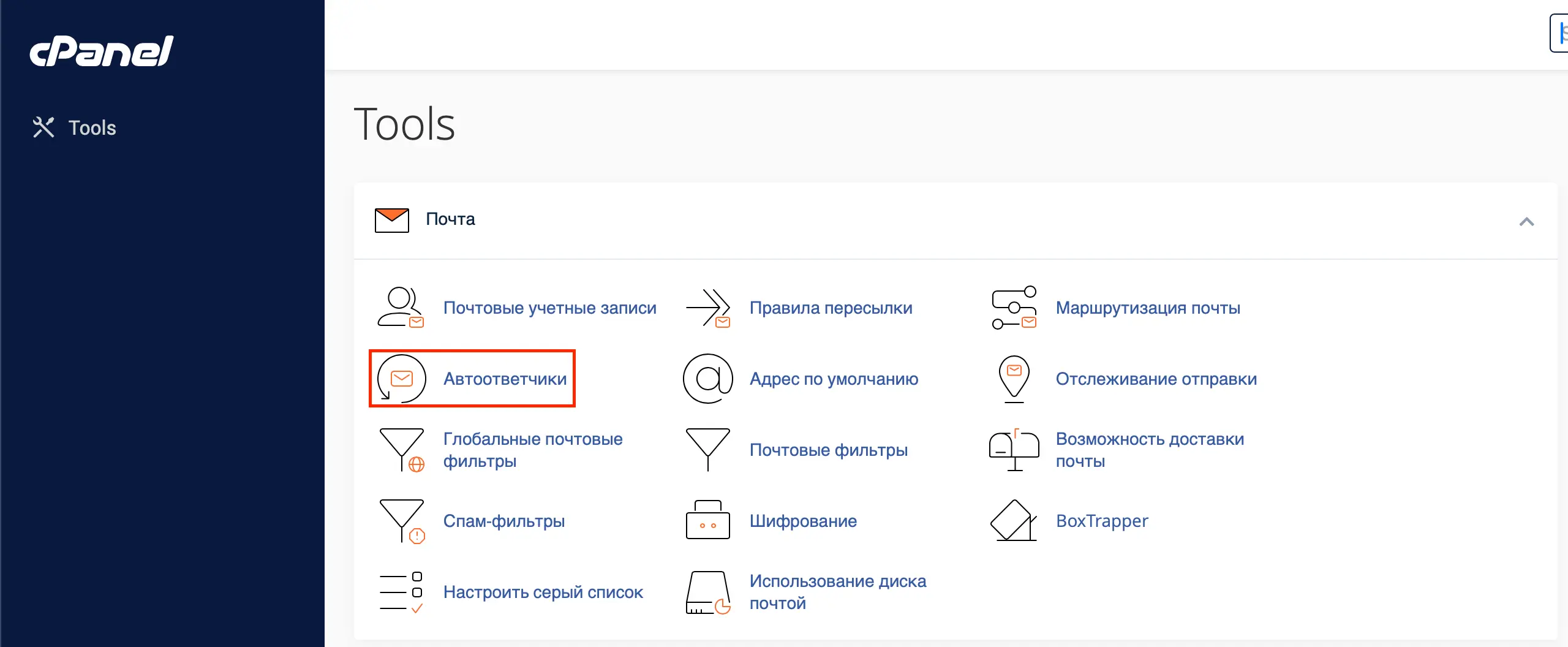Open Почтовые фильтры link
Viewport: 1568px width, 647px height.
point(829,450)
